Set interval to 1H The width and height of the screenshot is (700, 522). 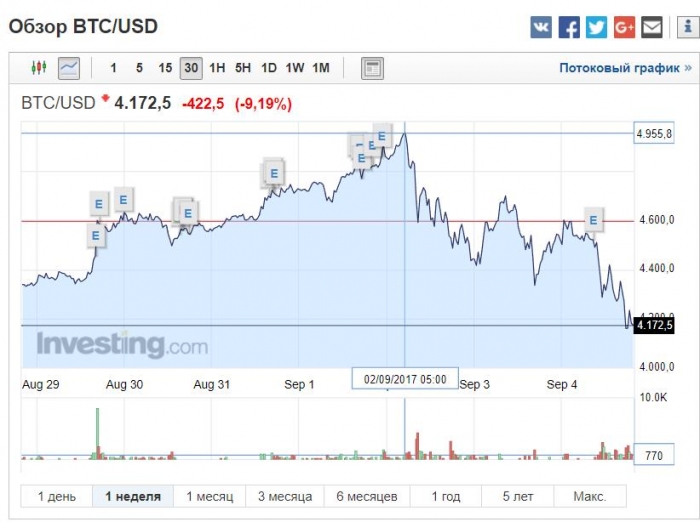(217, 68)
